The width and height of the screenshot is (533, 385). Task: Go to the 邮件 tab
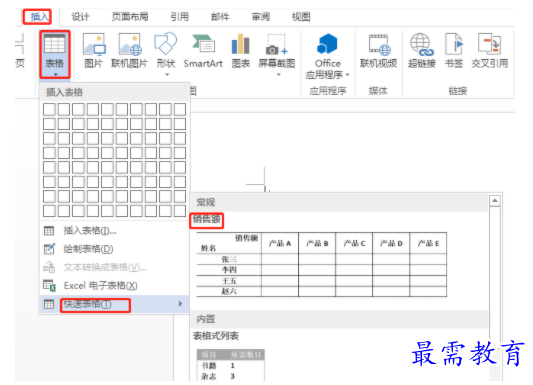click(220, 17)
